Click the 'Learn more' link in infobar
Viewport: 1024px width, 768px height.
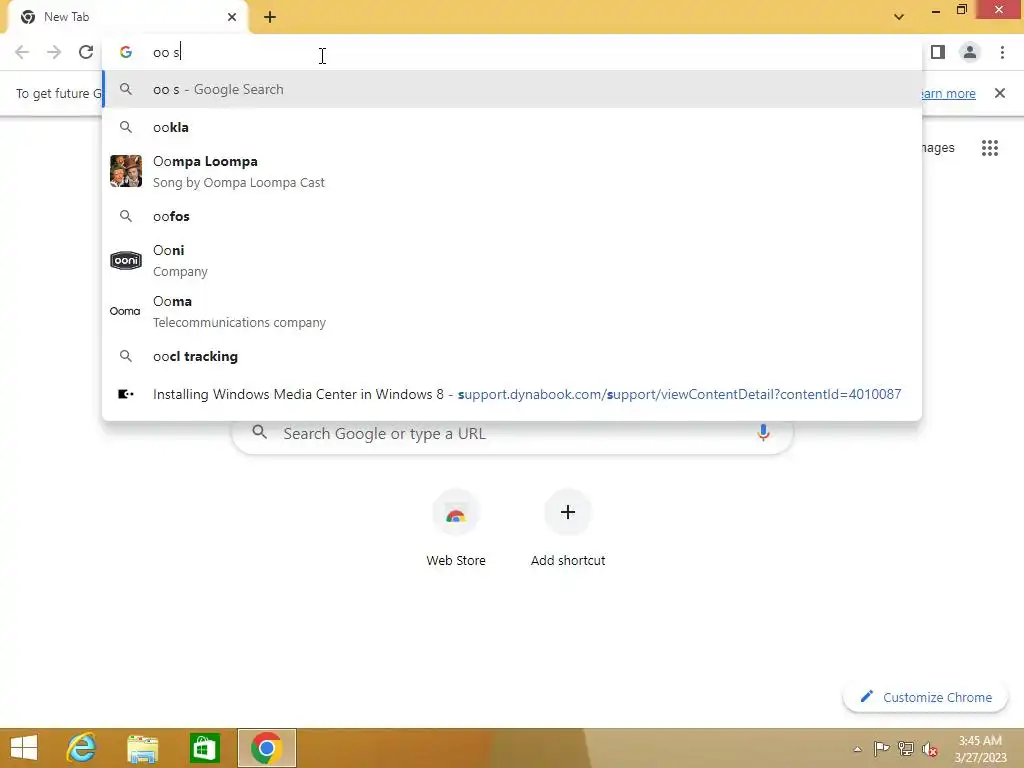(949, 93)
